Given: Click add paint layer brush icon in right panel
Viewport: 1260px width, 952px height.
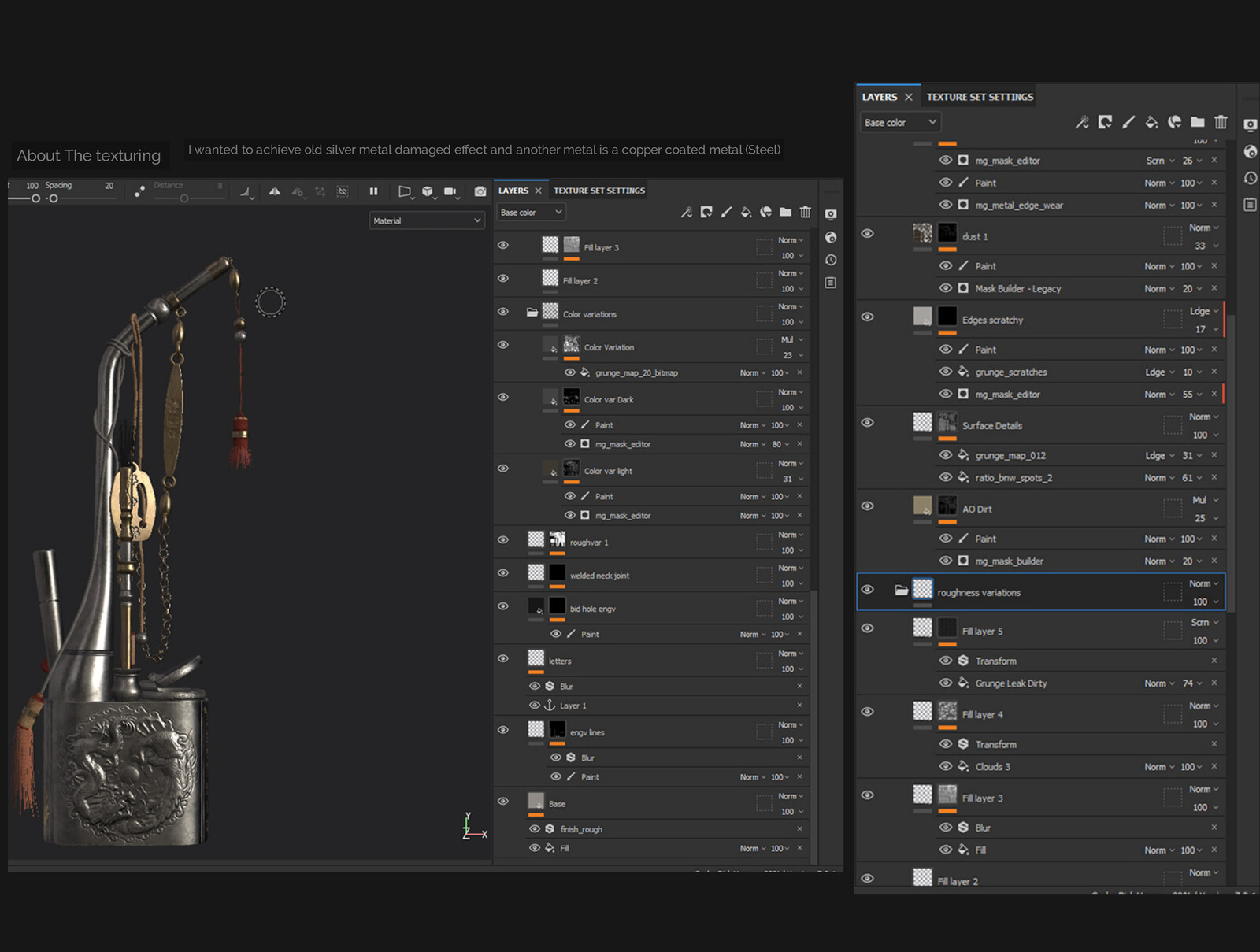Looking at the screenshot, I should pyautogui.click(x=1128, y=122).
